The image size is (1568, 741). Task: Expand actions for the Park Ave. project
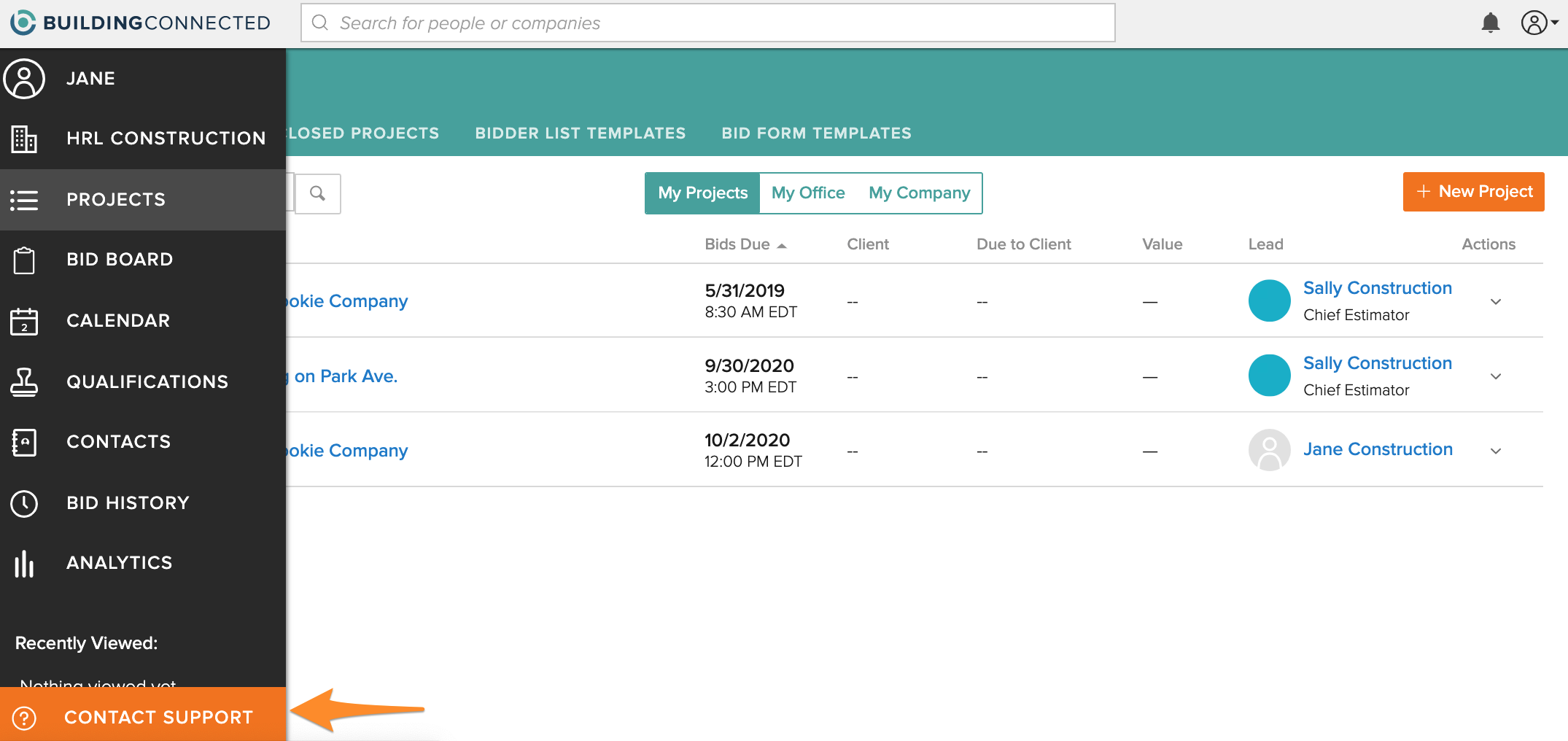(1496, 377)
